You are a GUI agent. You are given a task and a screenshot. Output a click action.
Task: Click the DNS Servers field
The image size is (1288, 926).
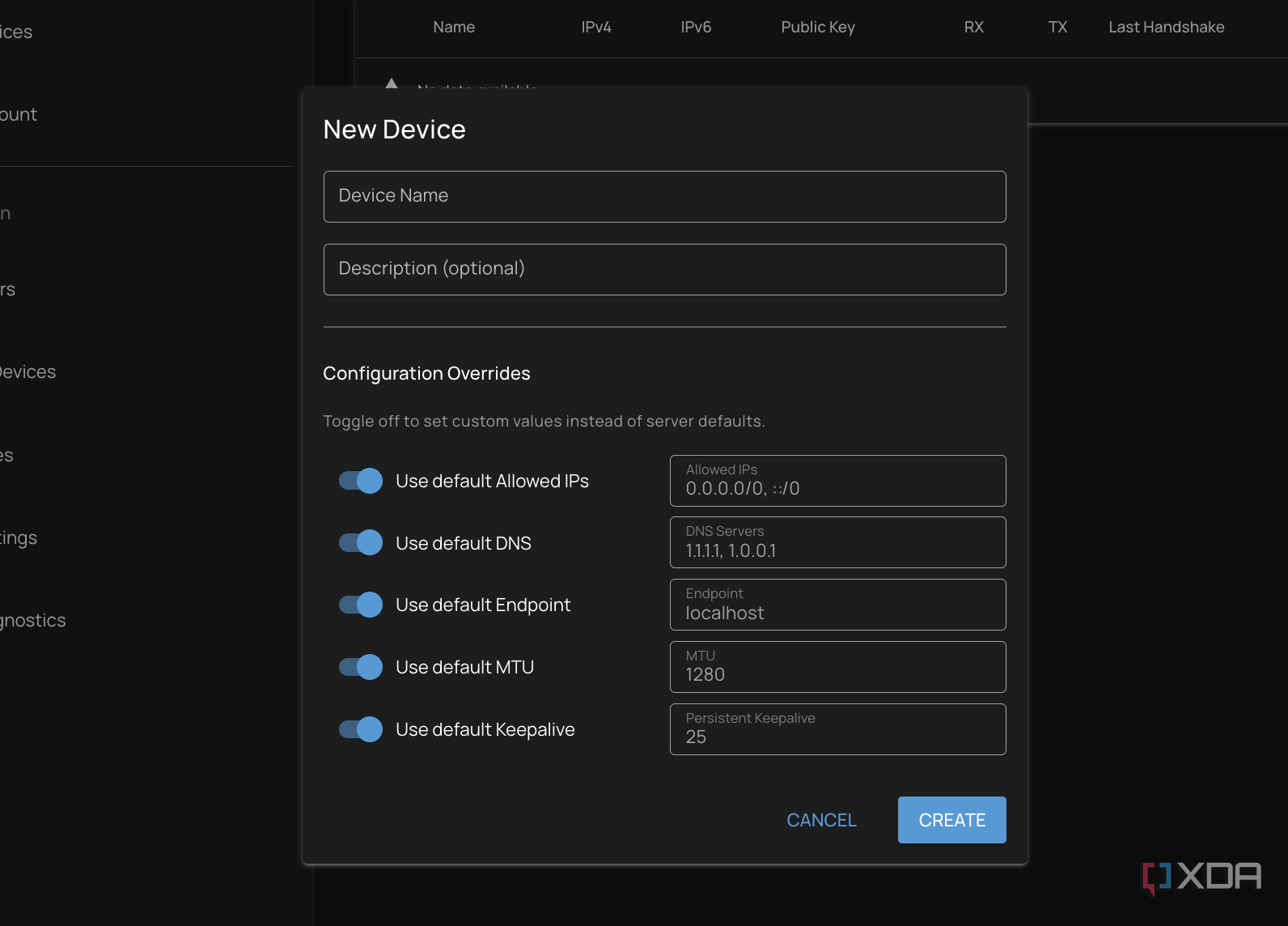click(837, 542)
